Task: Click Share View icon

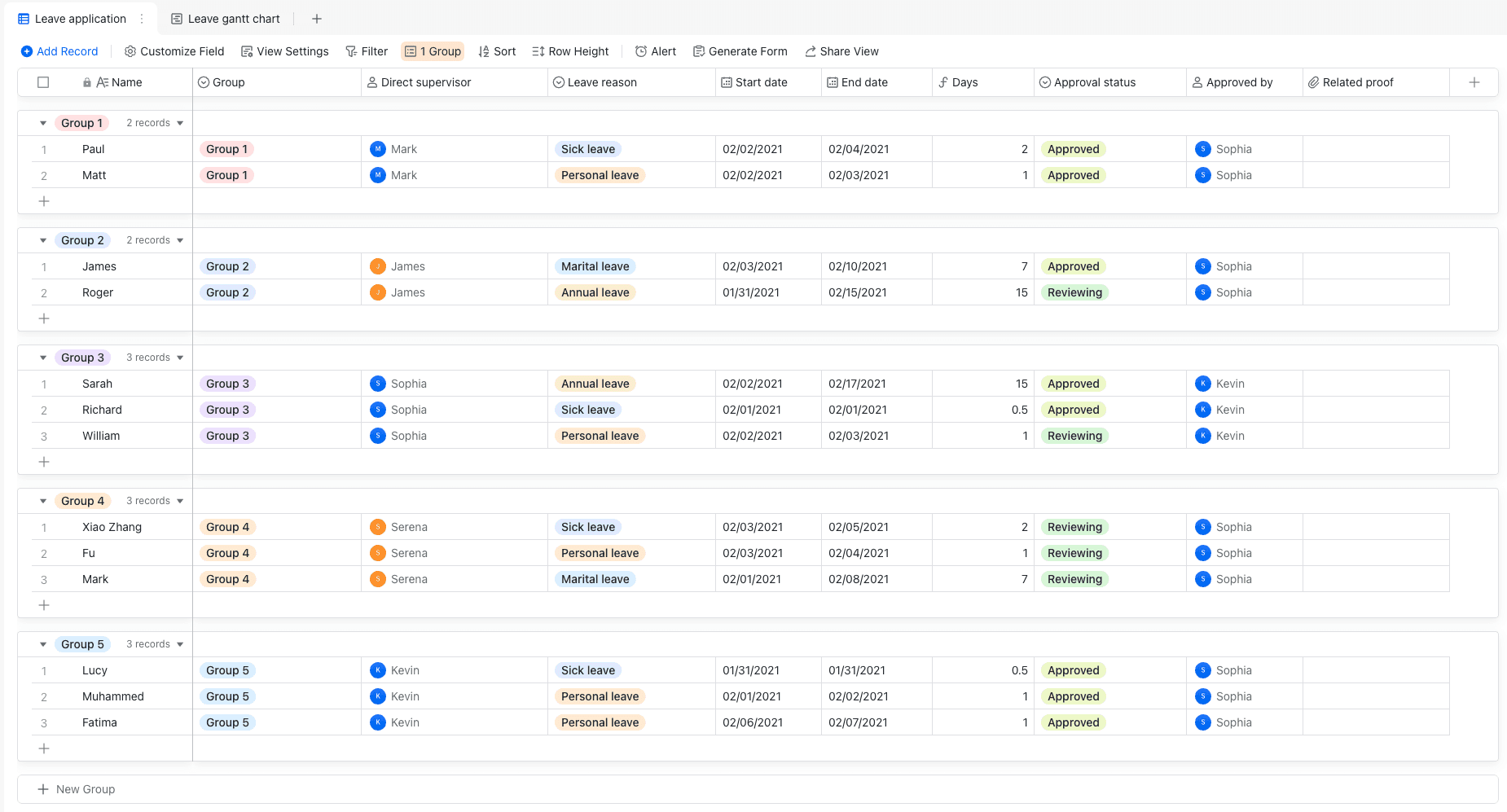Action: pos(811,51)
